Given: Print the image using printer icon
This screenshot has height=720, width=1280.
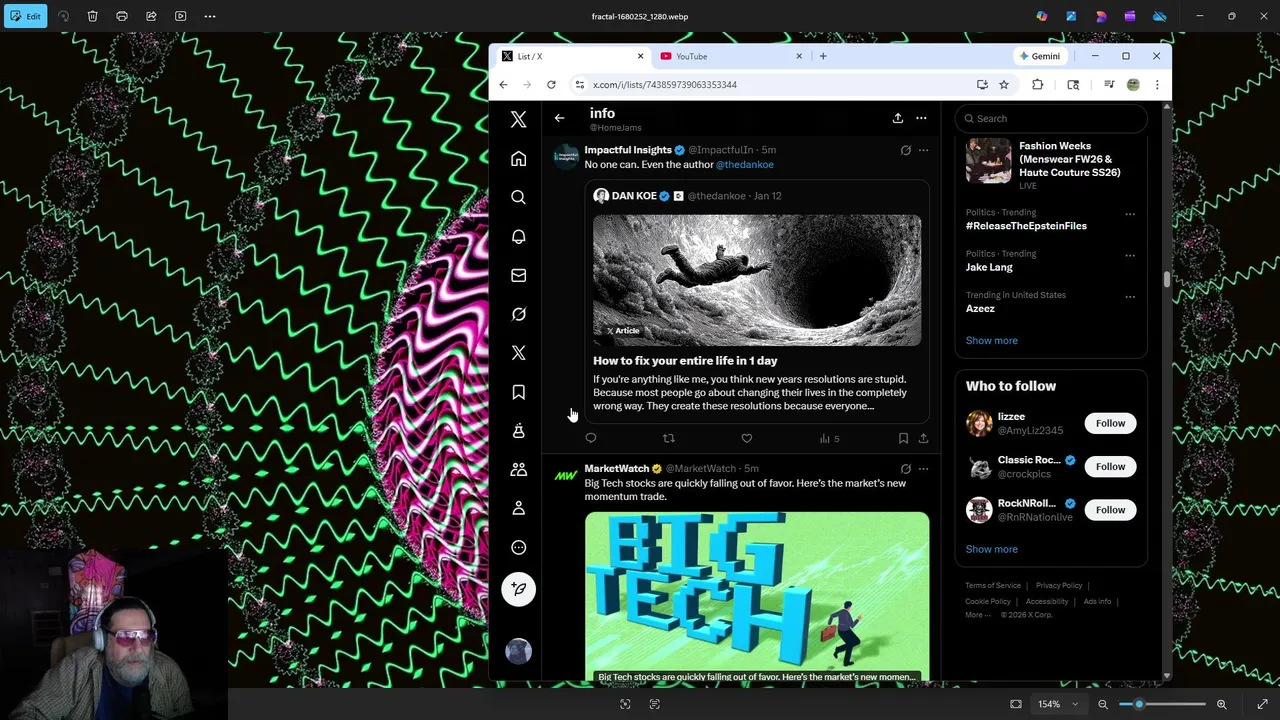Looking at the screenshot, I should point(122,16).
